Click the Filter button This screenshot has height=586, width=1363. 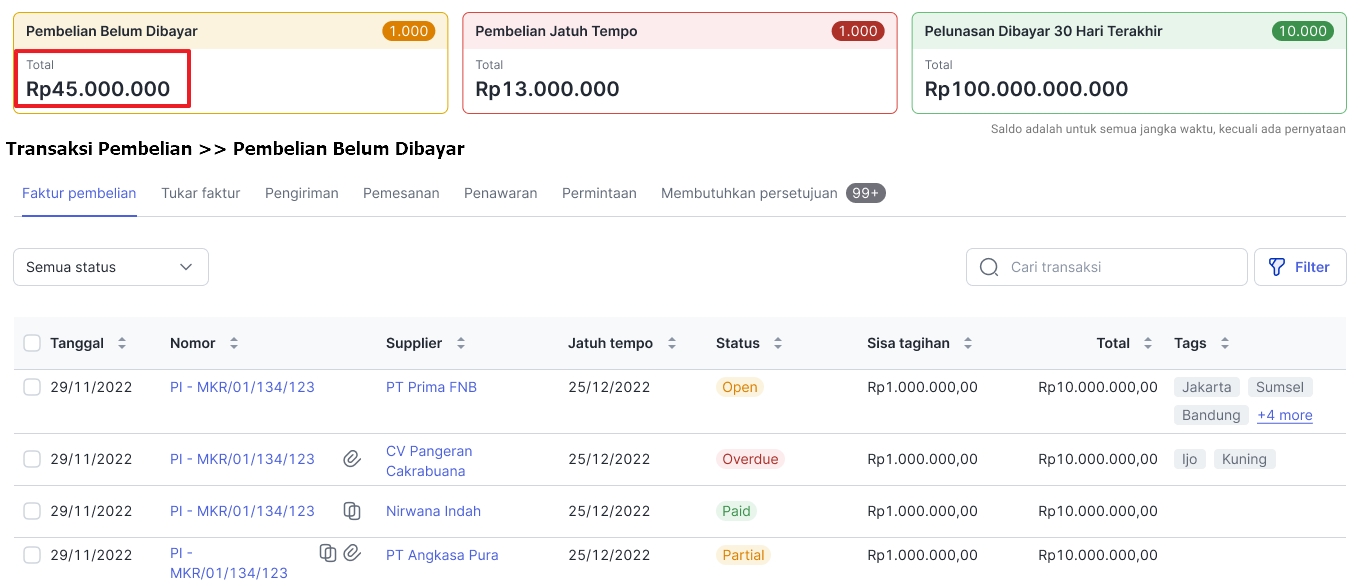click(x=1299, y=267)
